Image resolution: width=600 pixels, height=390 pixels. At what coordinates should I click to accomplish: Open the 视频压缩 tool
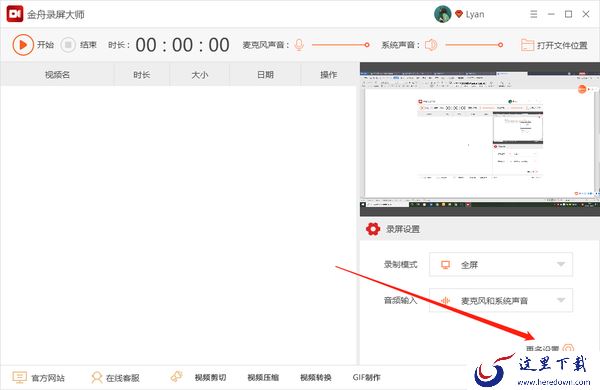pyautogui.click(x=263, y=378)
